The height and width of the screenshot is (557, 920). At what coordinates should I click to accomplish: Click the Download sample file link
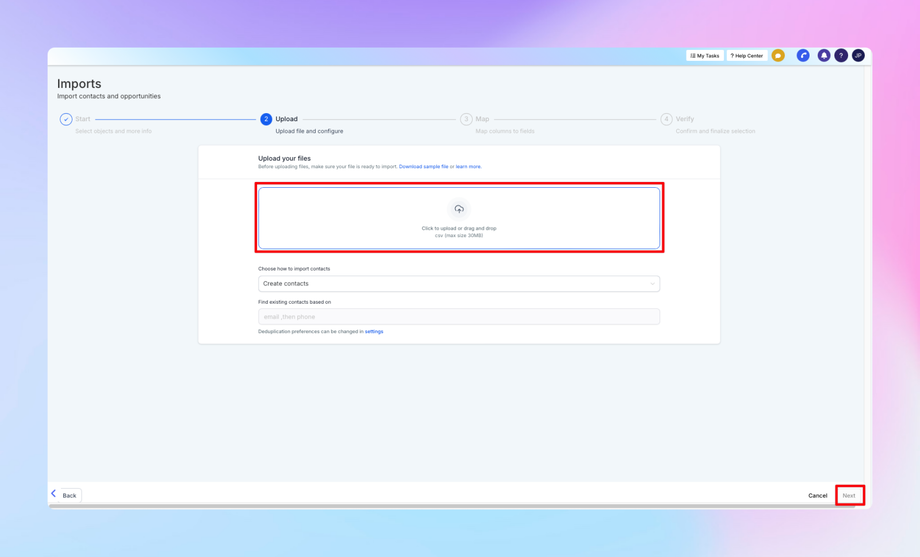point(424,167)
